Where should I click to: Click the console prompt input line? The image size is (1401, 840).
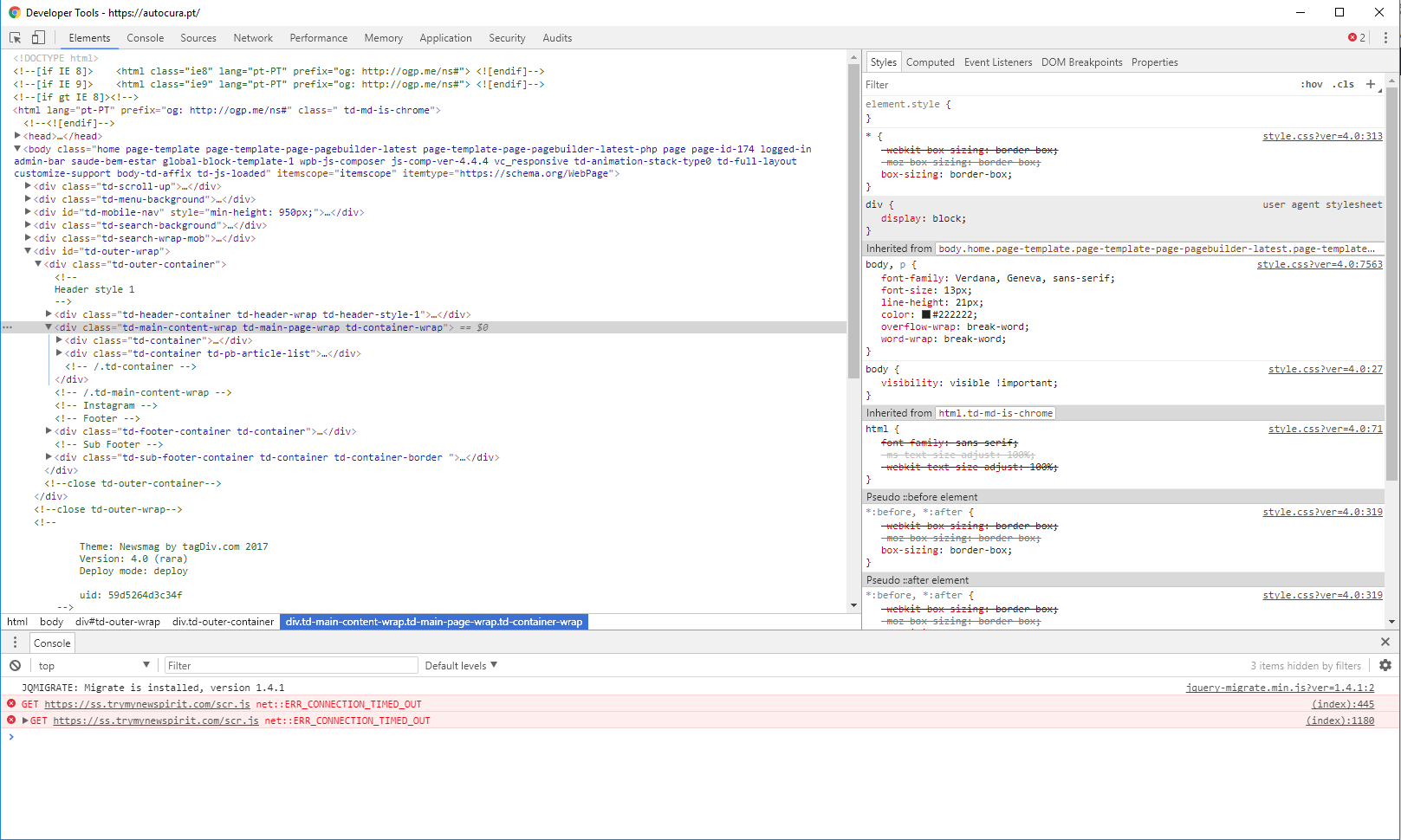[x=700, y=737]
